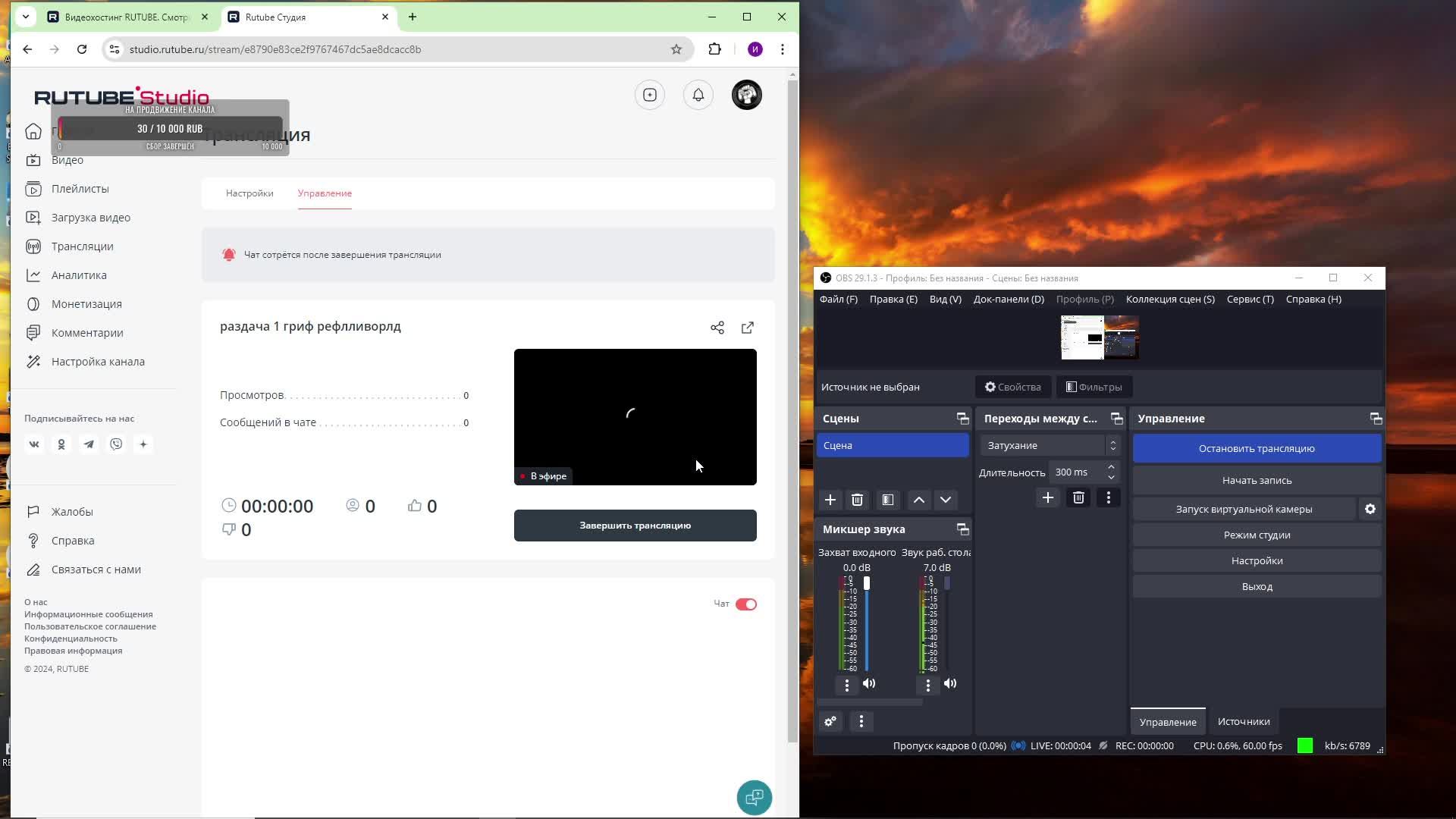Toggle the Чат switch off
1456x819 pixels.
[746, 604]
